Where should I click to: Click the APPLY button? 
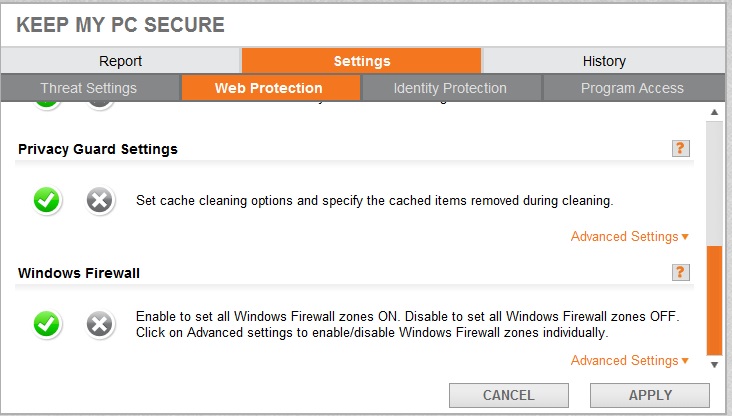[650, 395]
